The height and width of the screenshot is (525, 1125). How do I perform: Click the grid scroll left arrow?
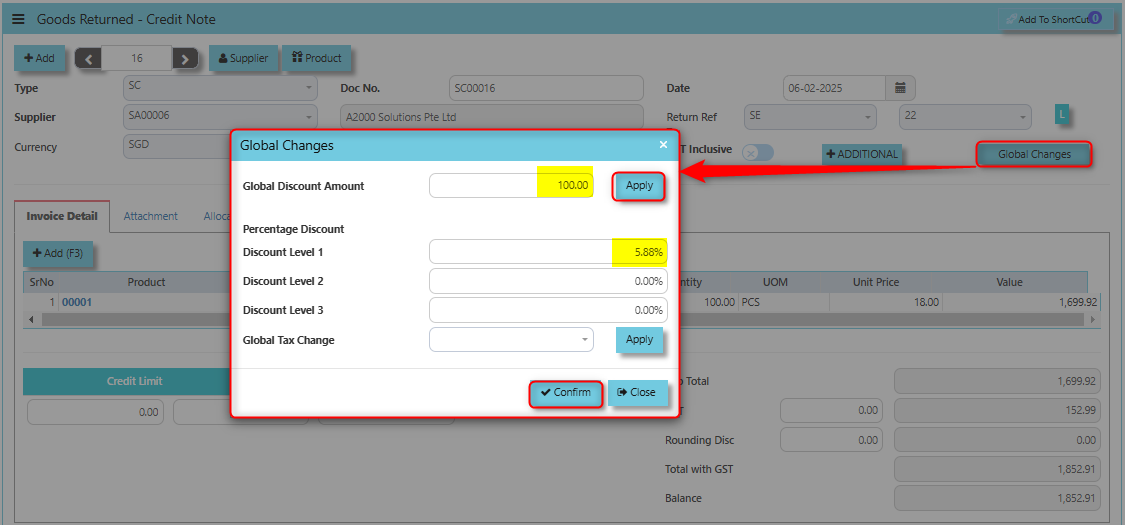30,319
